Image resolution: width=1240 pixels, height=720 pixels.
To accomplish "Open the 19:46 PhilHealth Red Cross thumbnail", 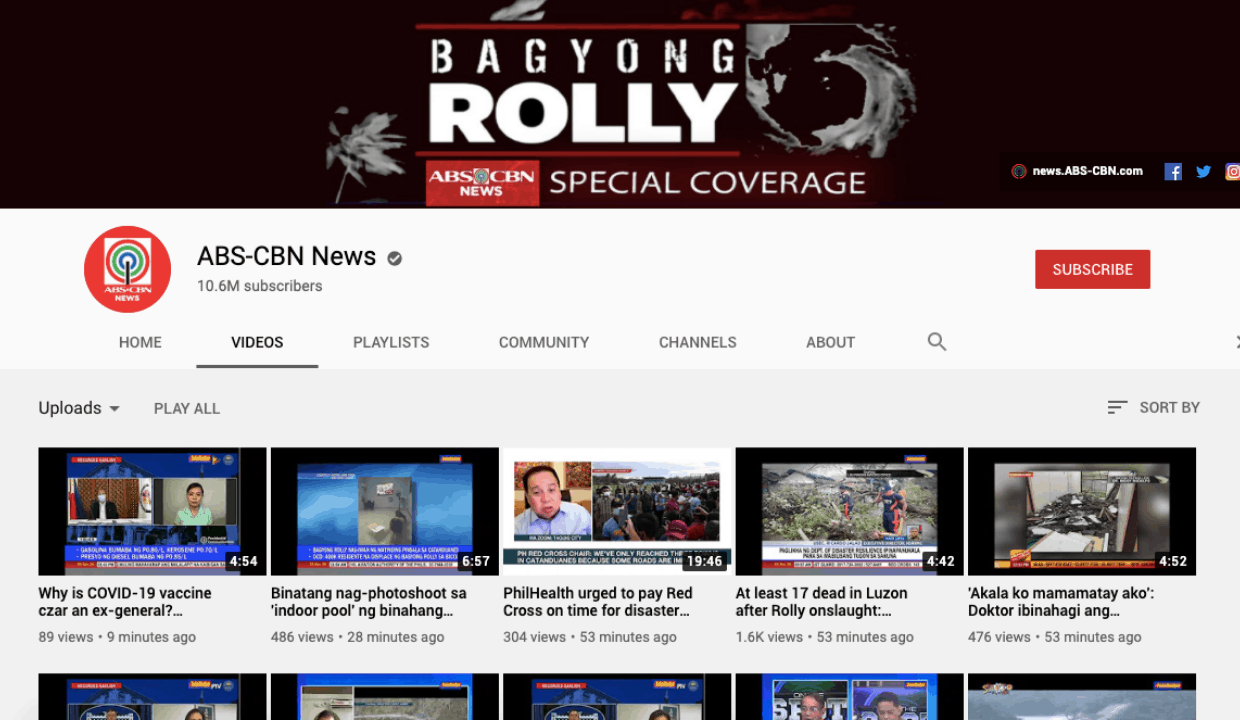I will (x=617, y=511).
